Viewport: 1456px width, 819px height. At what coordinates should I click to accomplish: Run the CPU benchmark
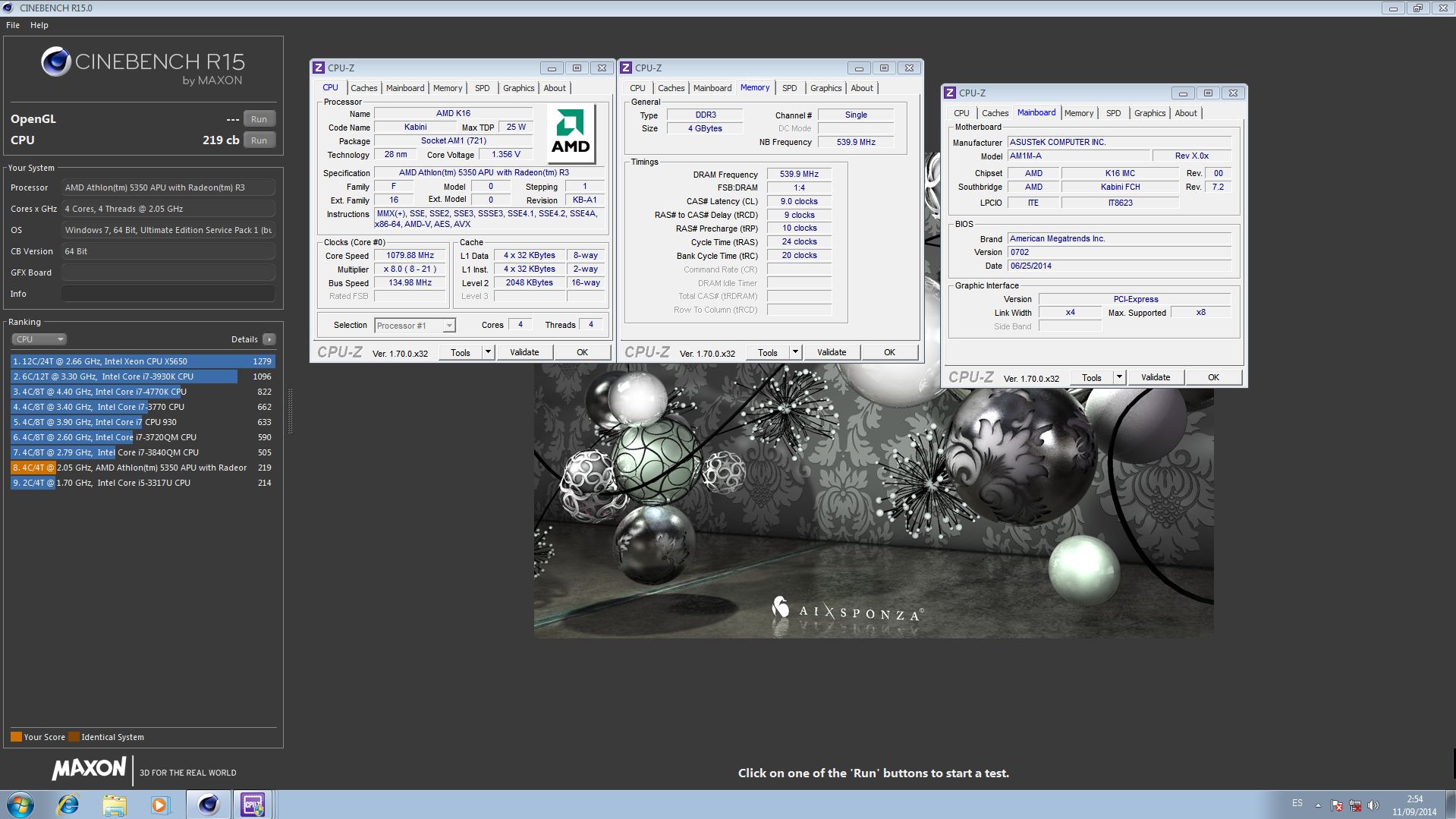point(259,140)
